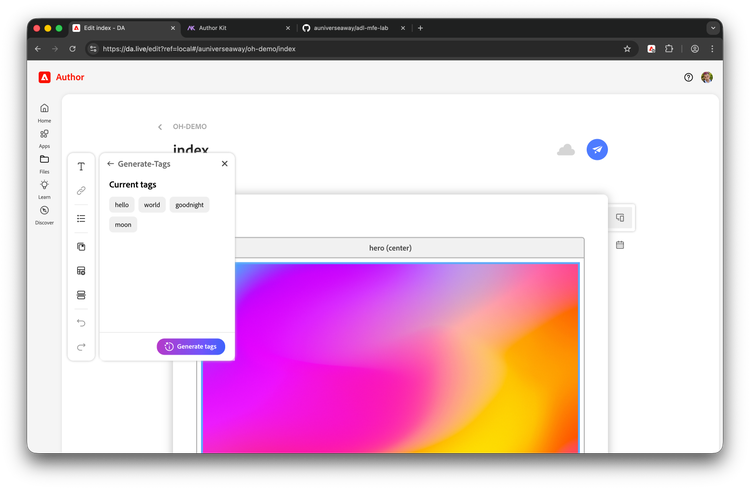
Task: Click the list icon in the editor toolbar
Action: coord(81,218)
